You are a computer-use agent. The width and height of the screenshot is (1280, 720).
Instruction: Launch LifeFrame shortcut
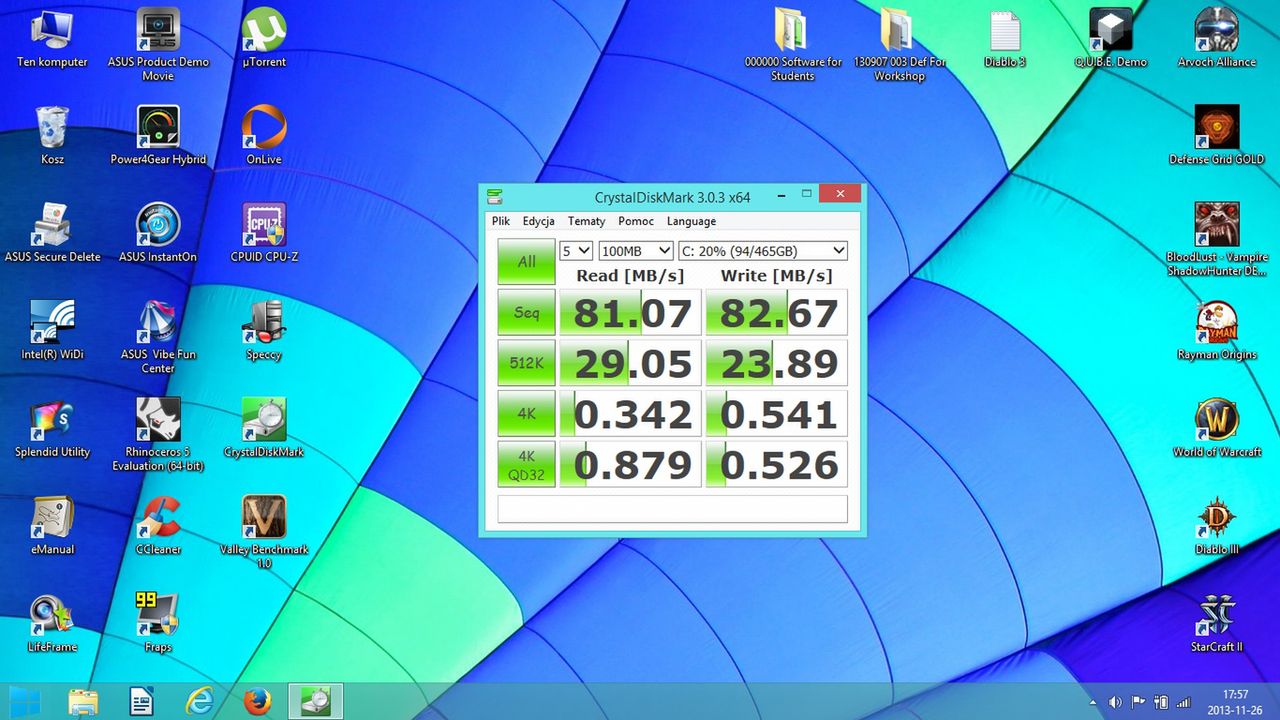tap(52, 623)
